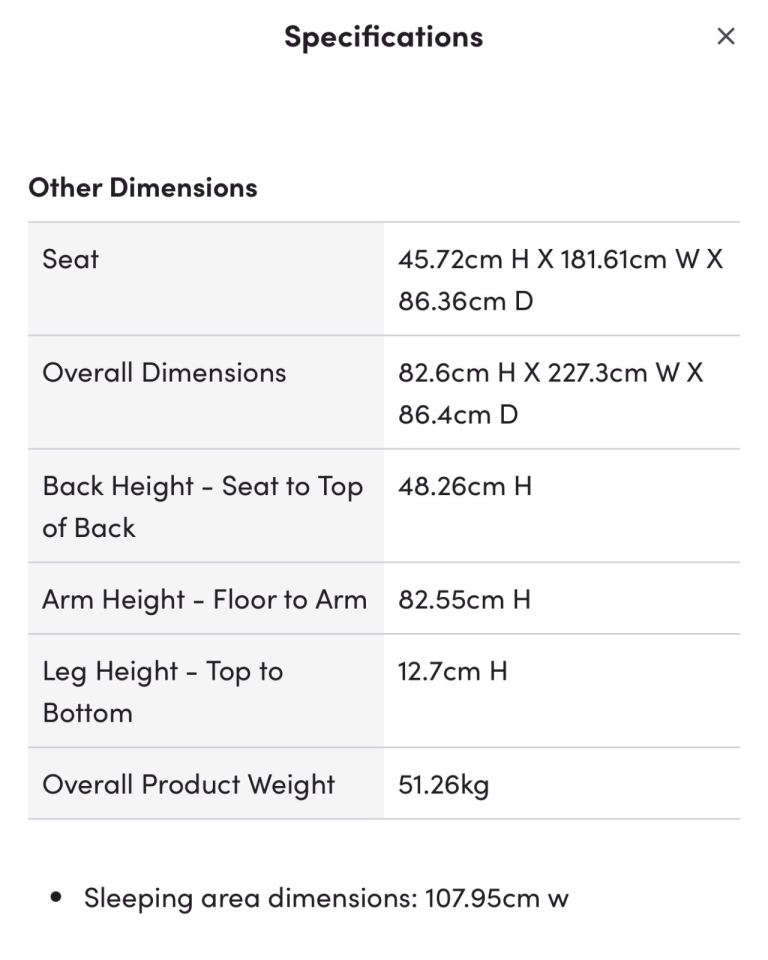This screenshot has height=960, width=768.
Task: Select the Other Dimensions heading
Action: click(142, 187)
